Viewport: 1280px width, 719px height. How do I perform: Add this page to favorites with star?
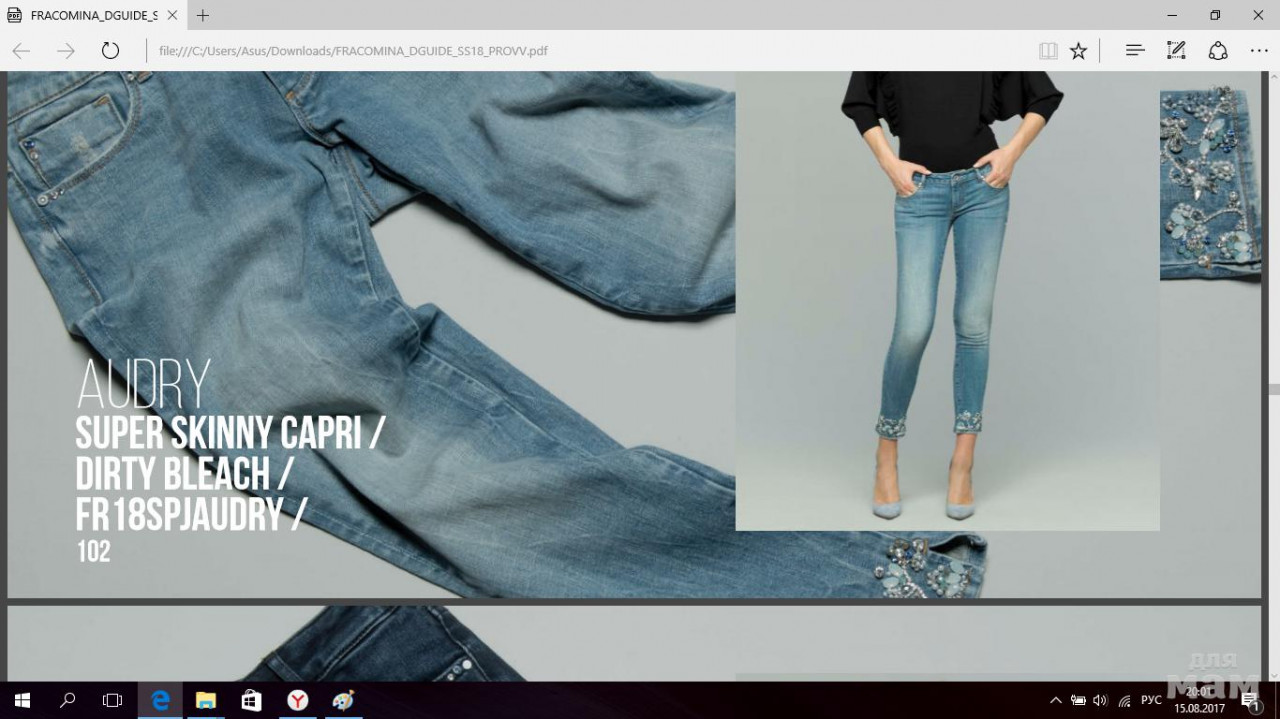click(1078, 51)
